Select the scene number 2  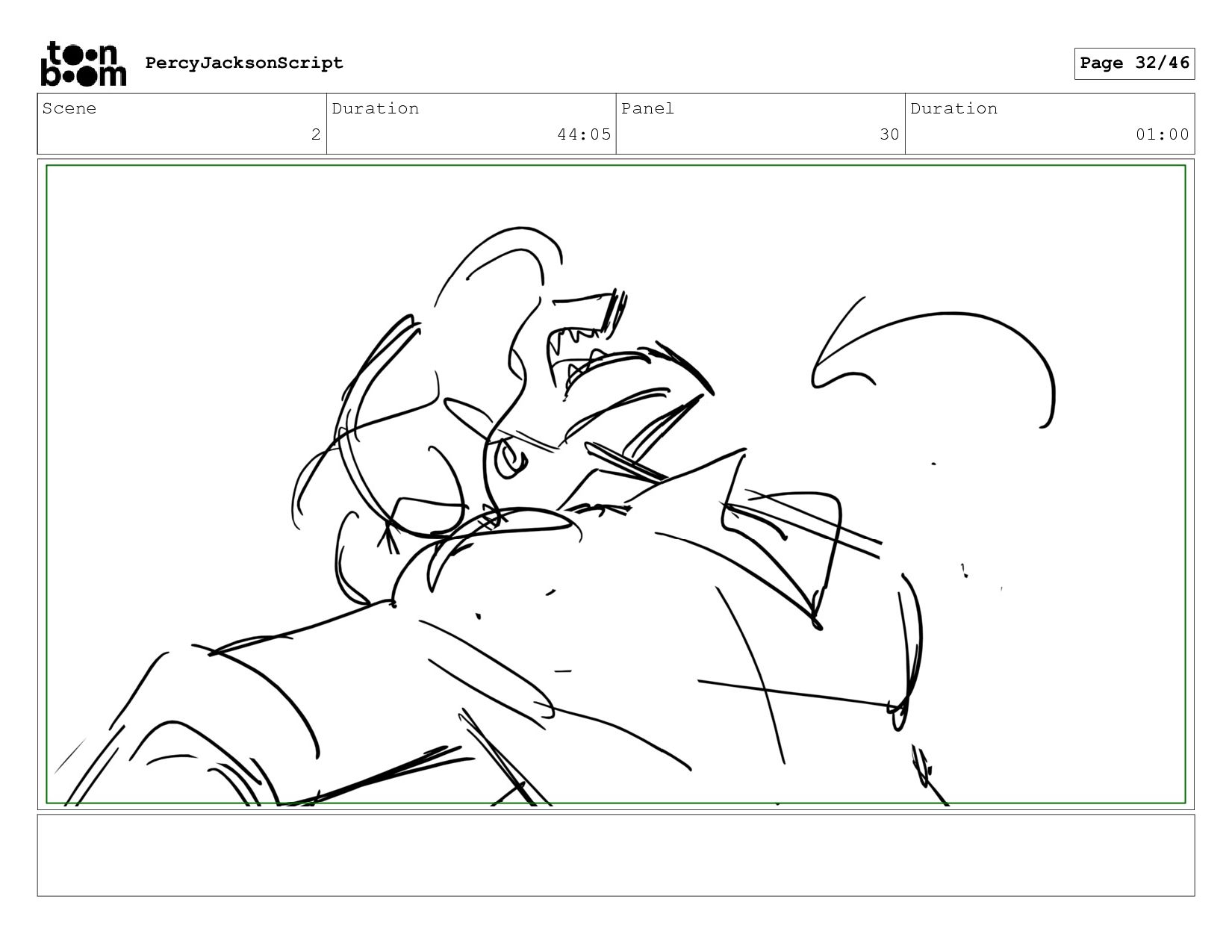[x=316, y=134]
